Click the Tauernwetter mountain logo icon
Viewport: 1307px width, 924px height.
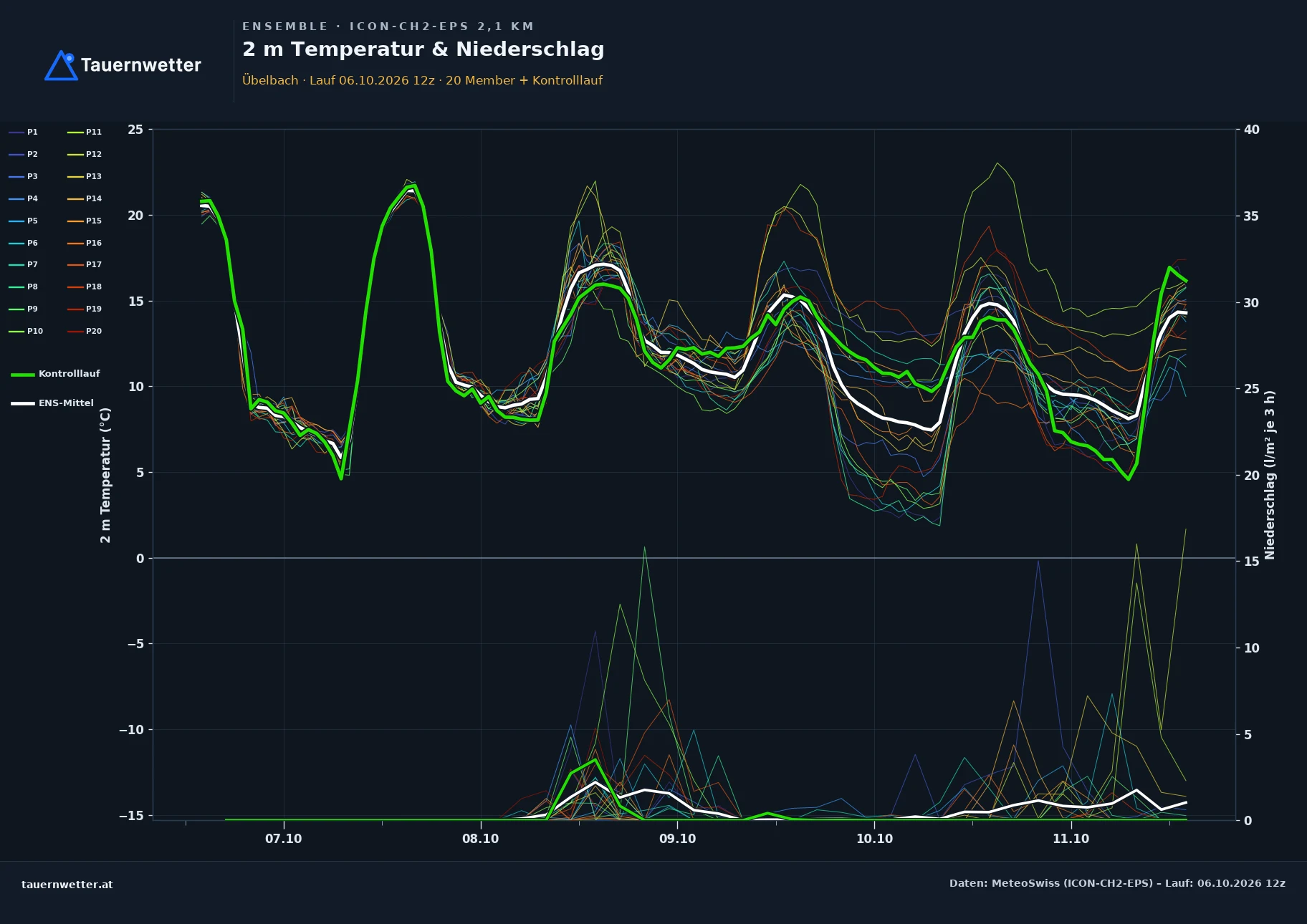click(61, 65)
